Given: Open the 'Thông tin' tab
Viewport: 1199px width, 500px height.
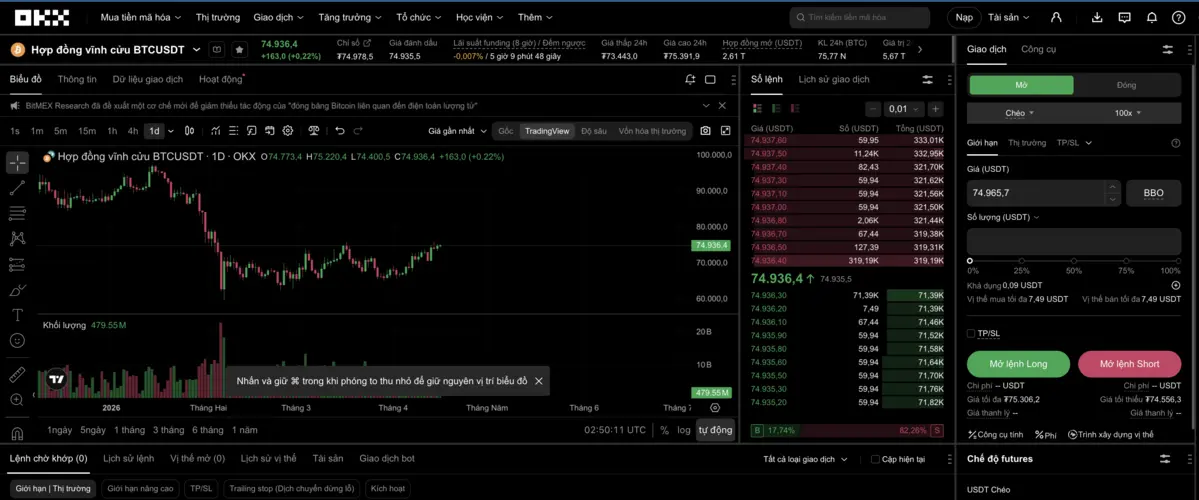Looking at the screenshot, I should pos(77,79).
